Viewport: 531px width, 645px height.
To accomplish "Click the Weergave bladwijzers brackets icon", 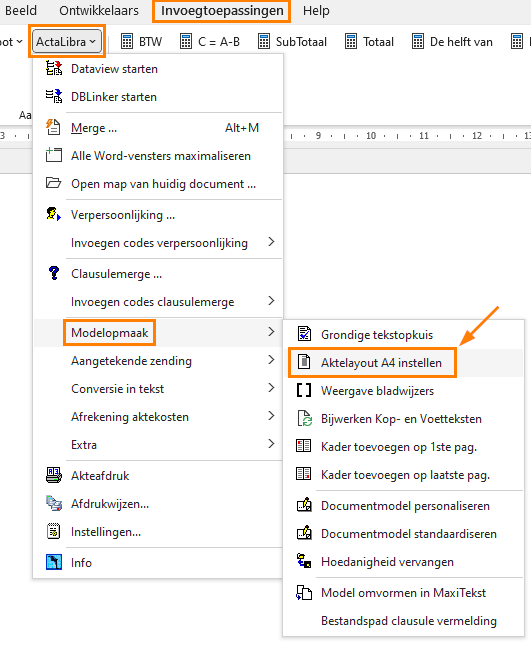I will tap(304, 390).
